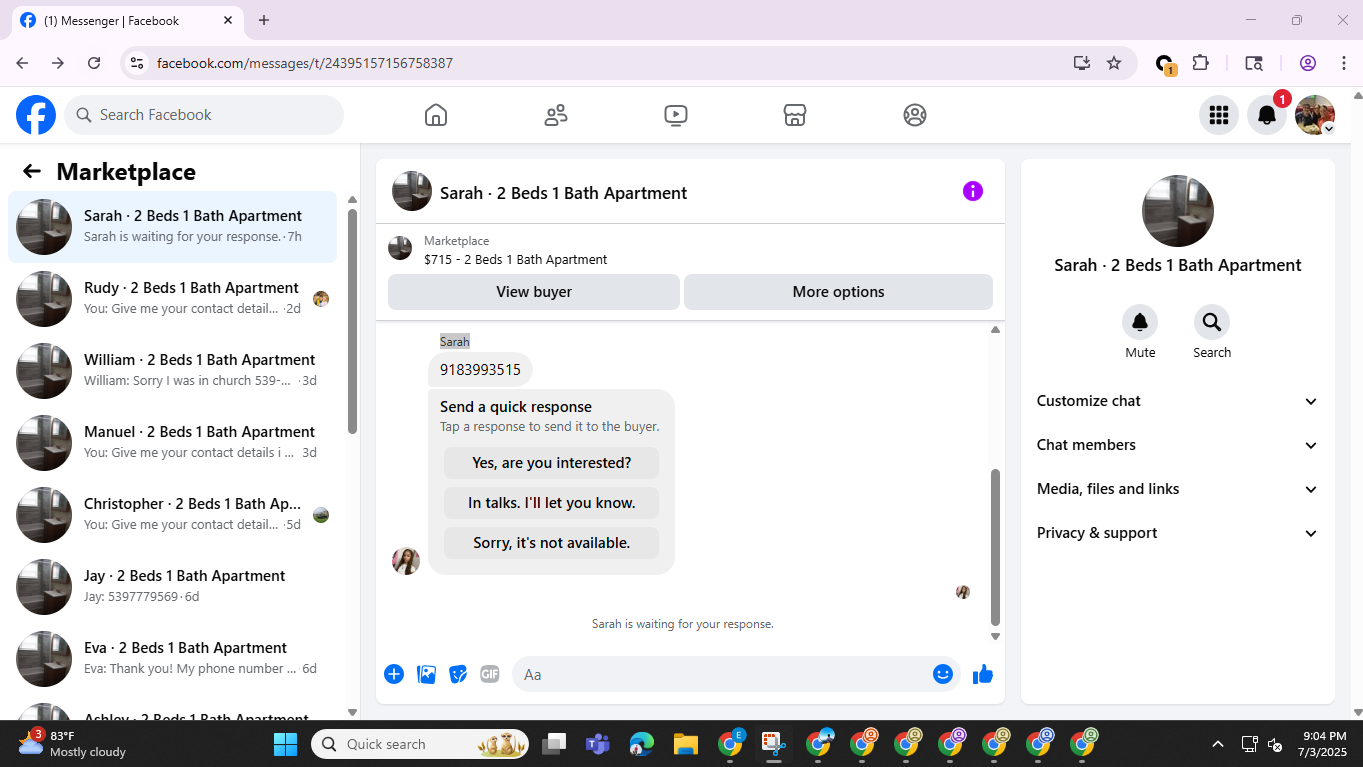Image resolution: width=1363 pixels, height=767 pixels.
Task: Bookmark this page with the star icon
Action: [1114, 63]
